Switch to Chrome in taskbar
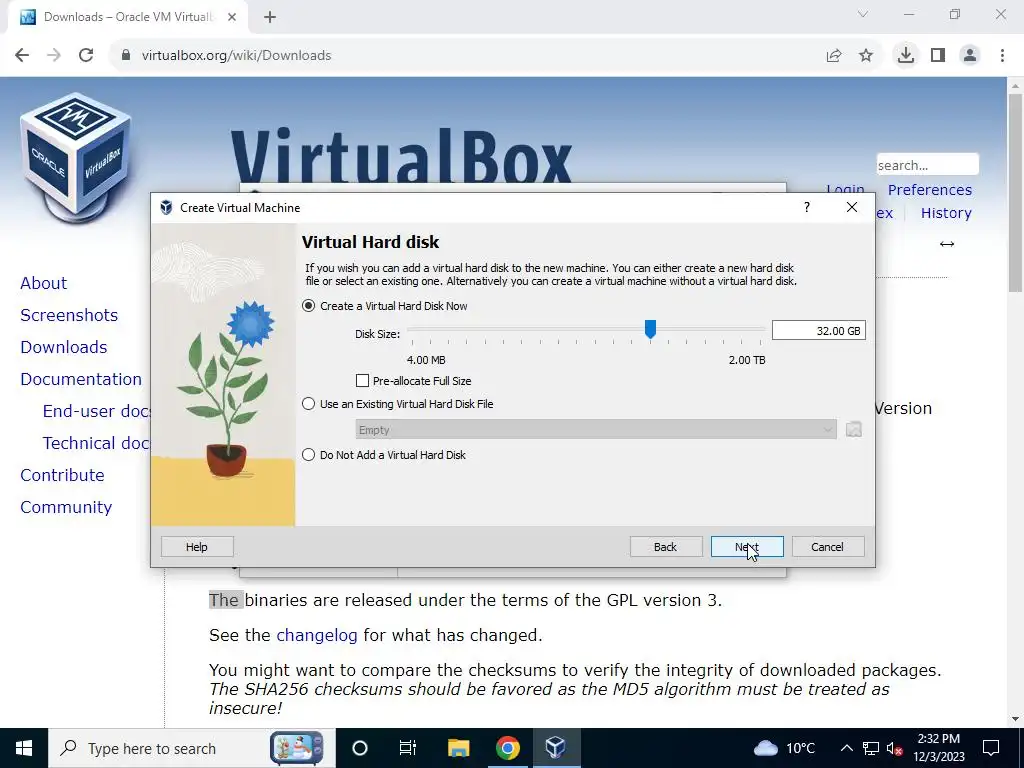This screenshot has height=768, width=1024. [x=507, y=748]
